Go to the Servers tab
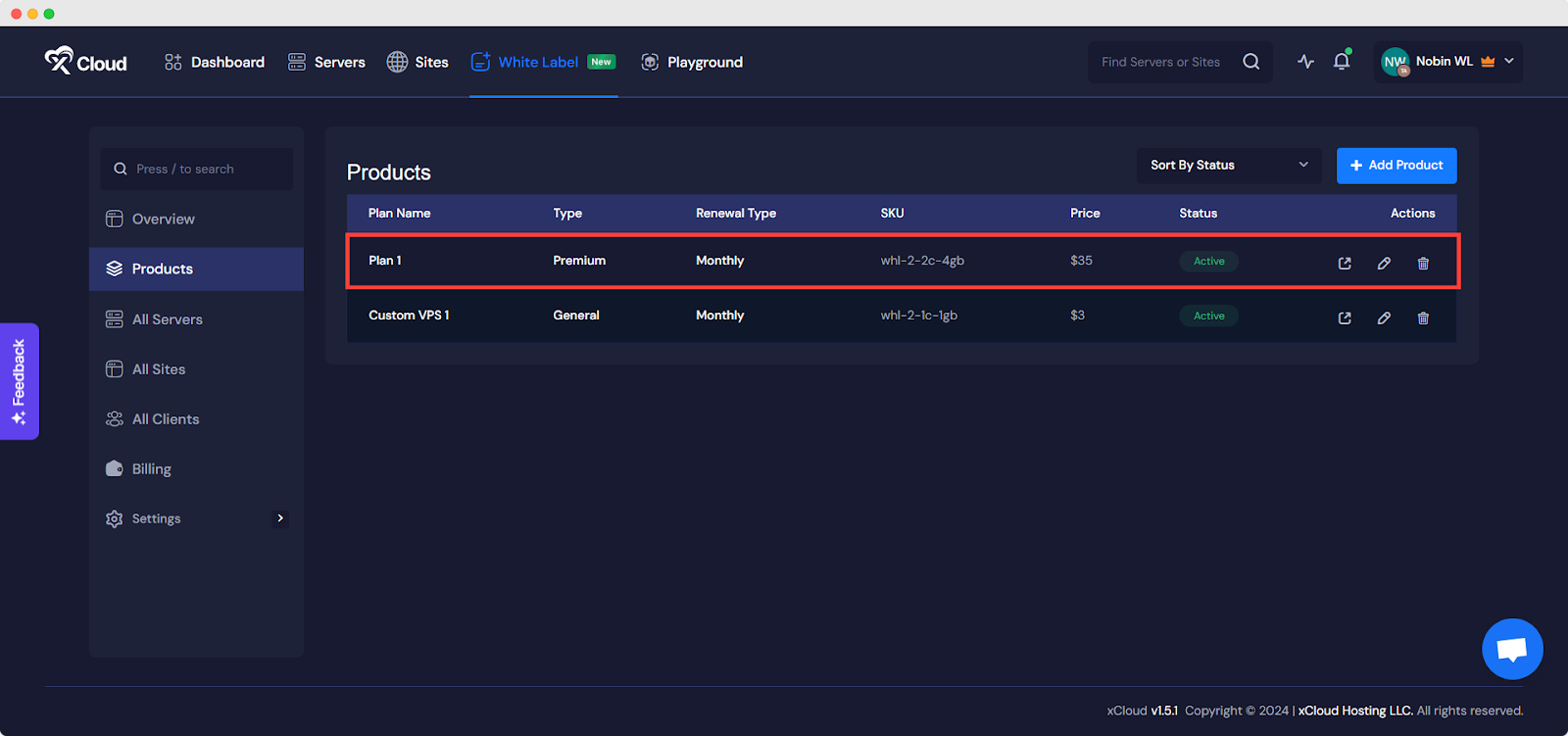The height and width of the screenshot is (736, 1568). click(x=326, y=62)
